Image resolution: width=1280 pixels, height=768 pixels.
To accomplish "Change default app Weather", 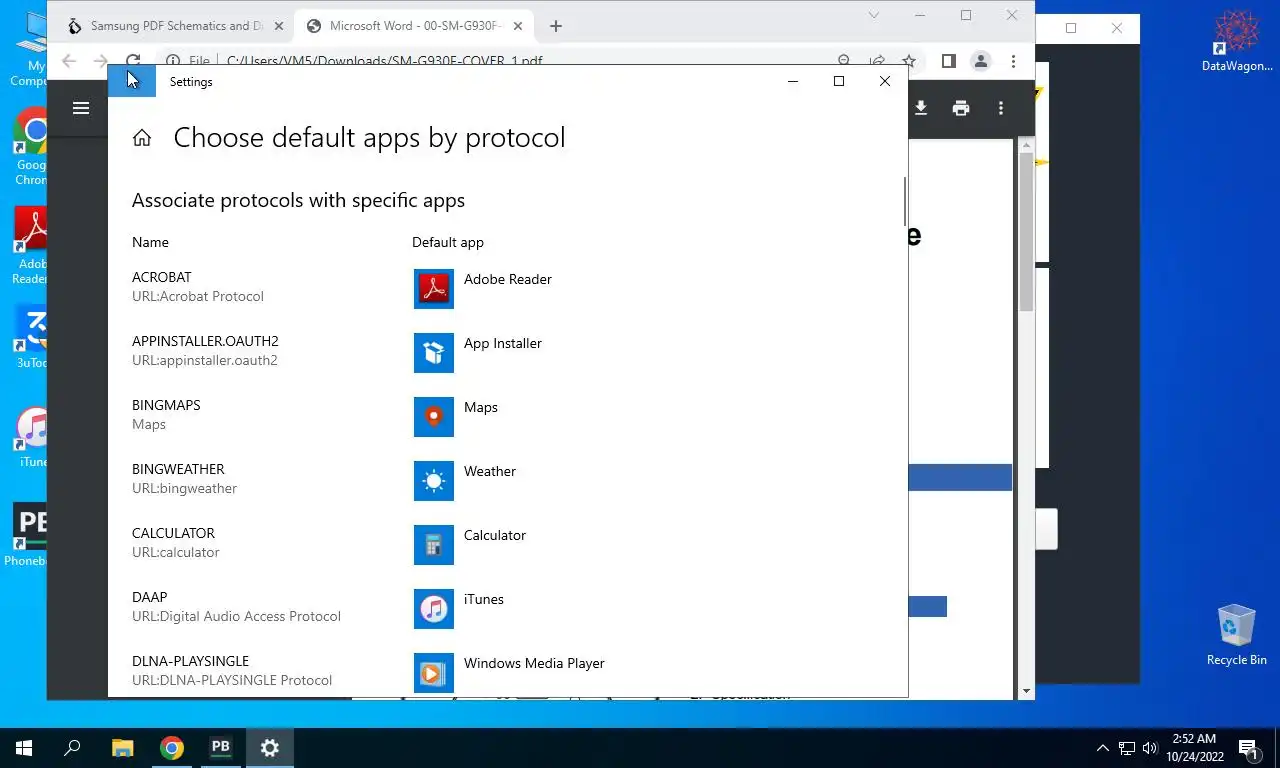I will (489, 471).
